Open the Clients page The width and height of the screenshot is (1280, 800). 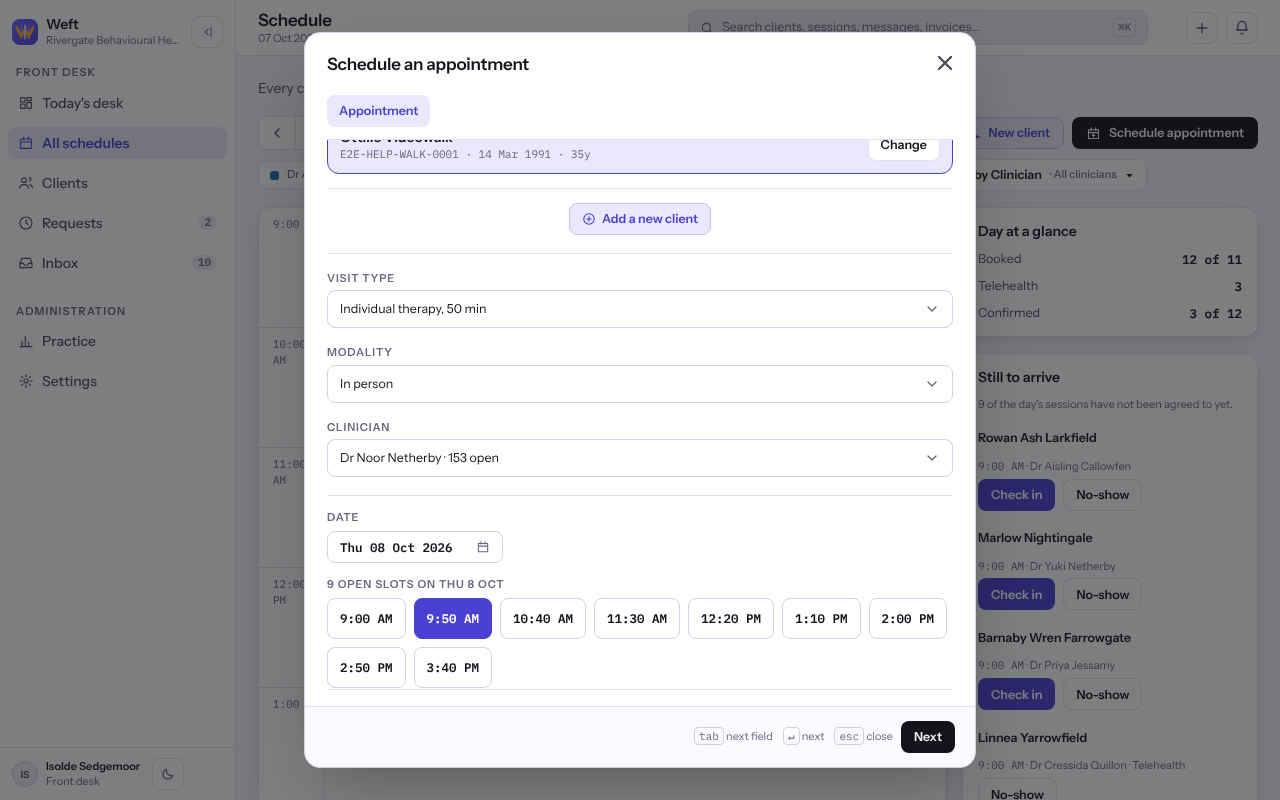pos(118,183)
